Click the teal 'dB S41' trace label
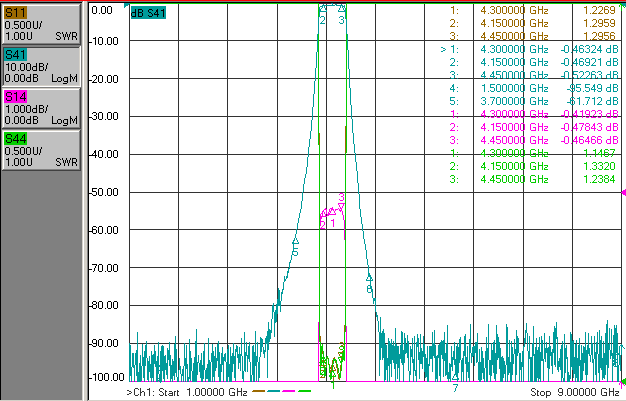 (148, 13)
